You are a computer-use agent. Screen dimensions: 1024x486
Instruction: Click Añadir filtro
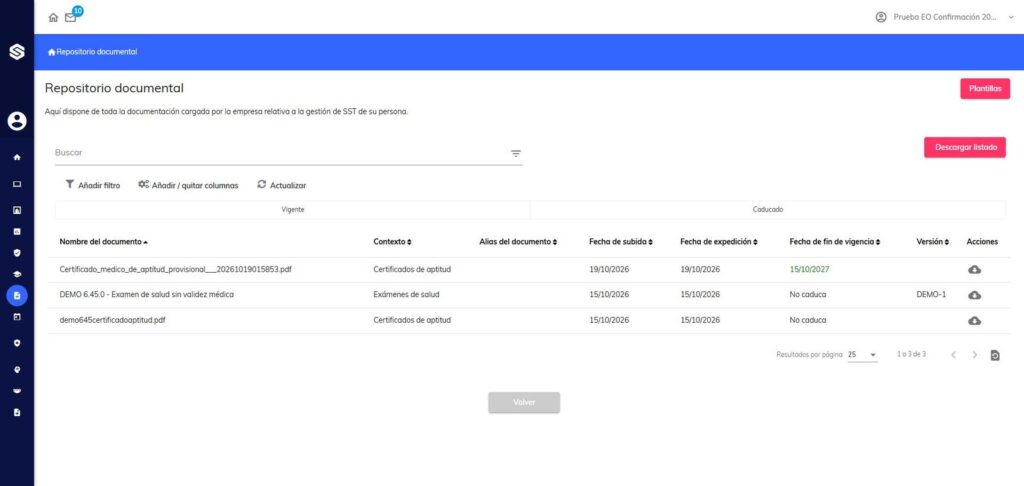point(93,185)
